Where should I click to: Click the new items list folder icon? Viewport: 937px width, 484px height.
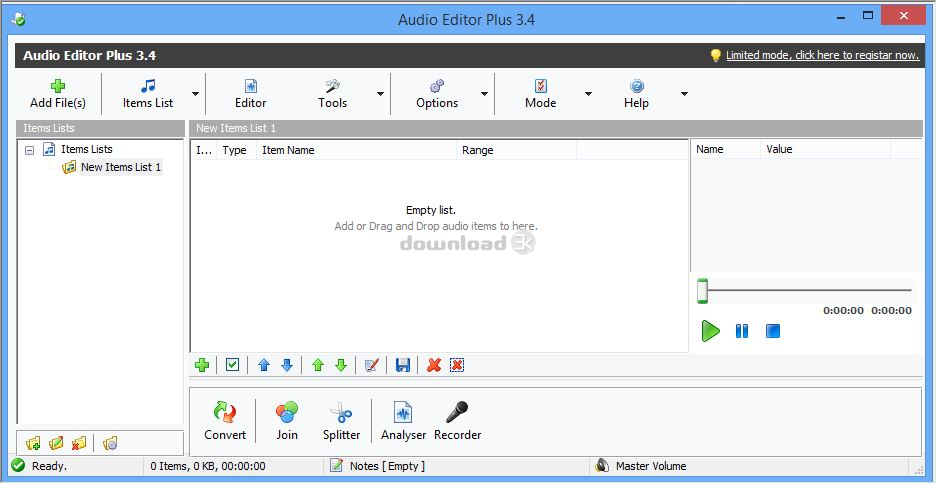coord(33,443)
